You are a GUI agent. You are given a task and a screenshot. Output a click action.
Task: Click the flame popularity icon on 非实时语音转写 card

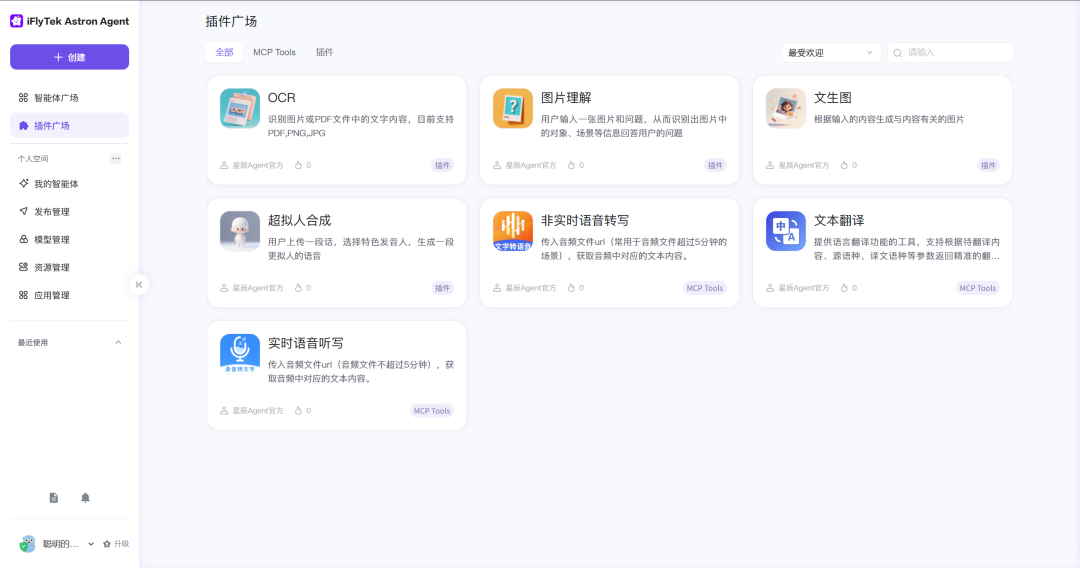point(571,288)
